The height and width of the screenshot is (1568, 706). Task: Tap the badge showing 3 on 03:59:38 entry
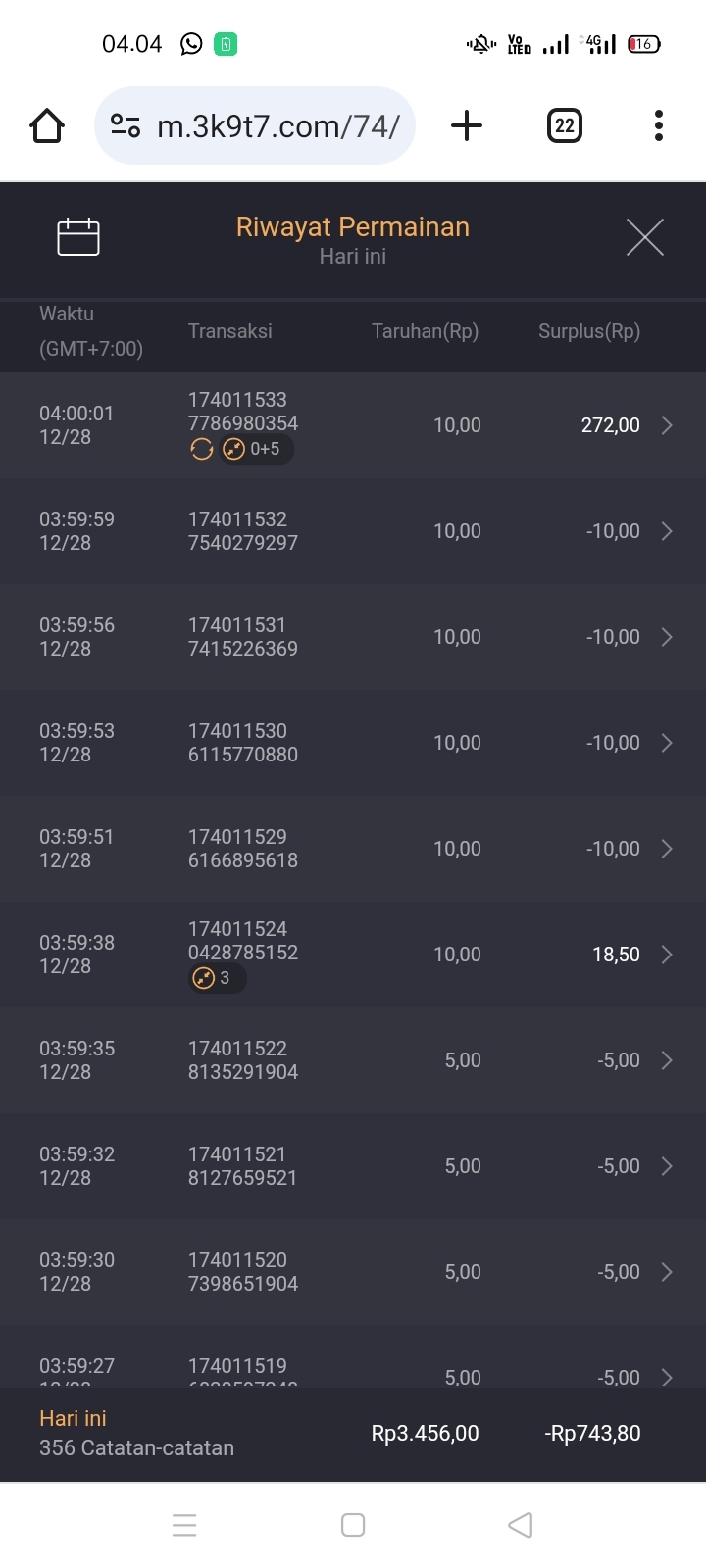216,978
